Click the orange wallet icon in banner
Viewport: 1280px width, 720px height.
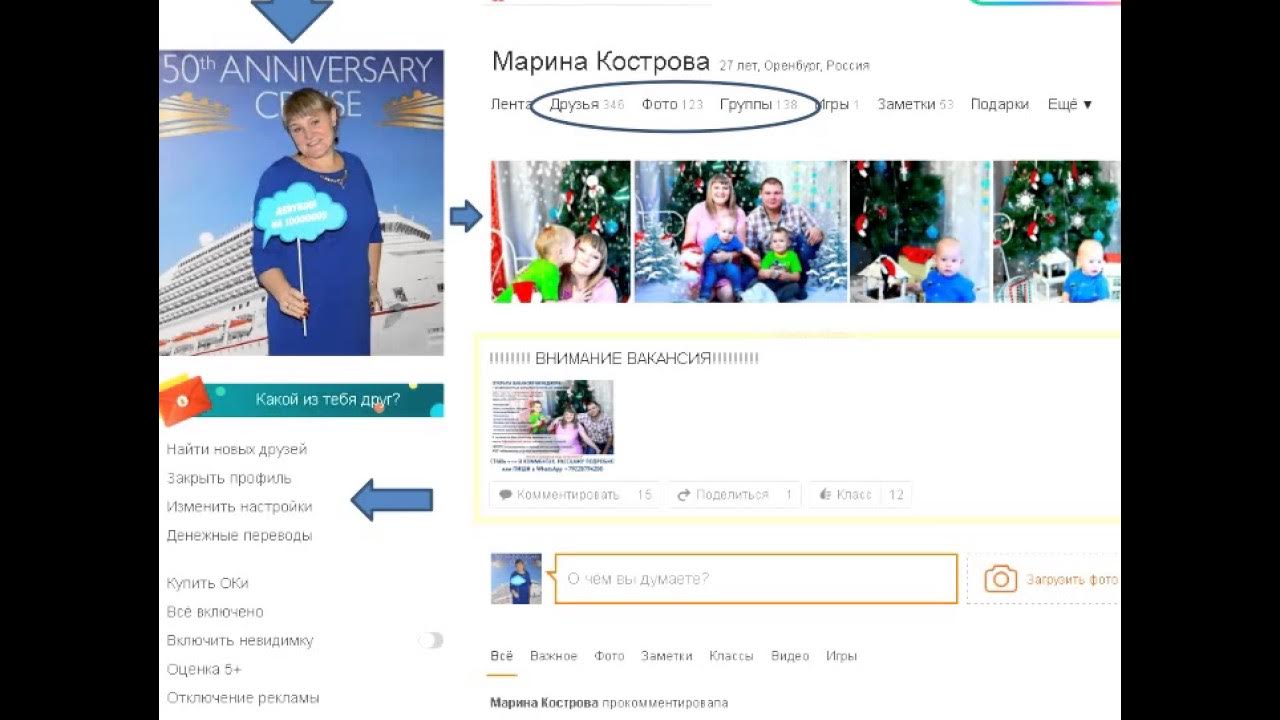[x=185, y=400]
